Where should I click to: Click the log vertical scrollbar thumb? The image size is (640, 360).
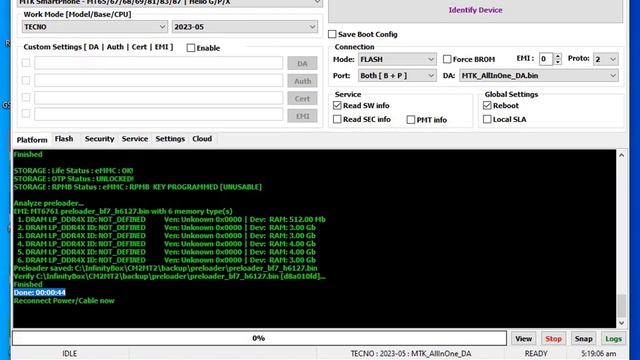621,305
